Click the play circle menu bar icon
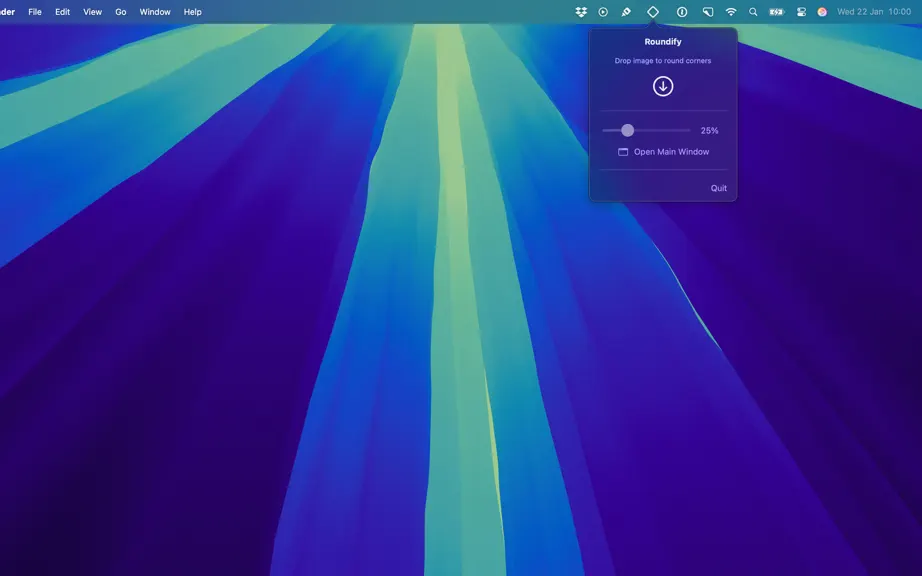Image resolution: width=922 pixels, height=576 pixels. point(603,12)
